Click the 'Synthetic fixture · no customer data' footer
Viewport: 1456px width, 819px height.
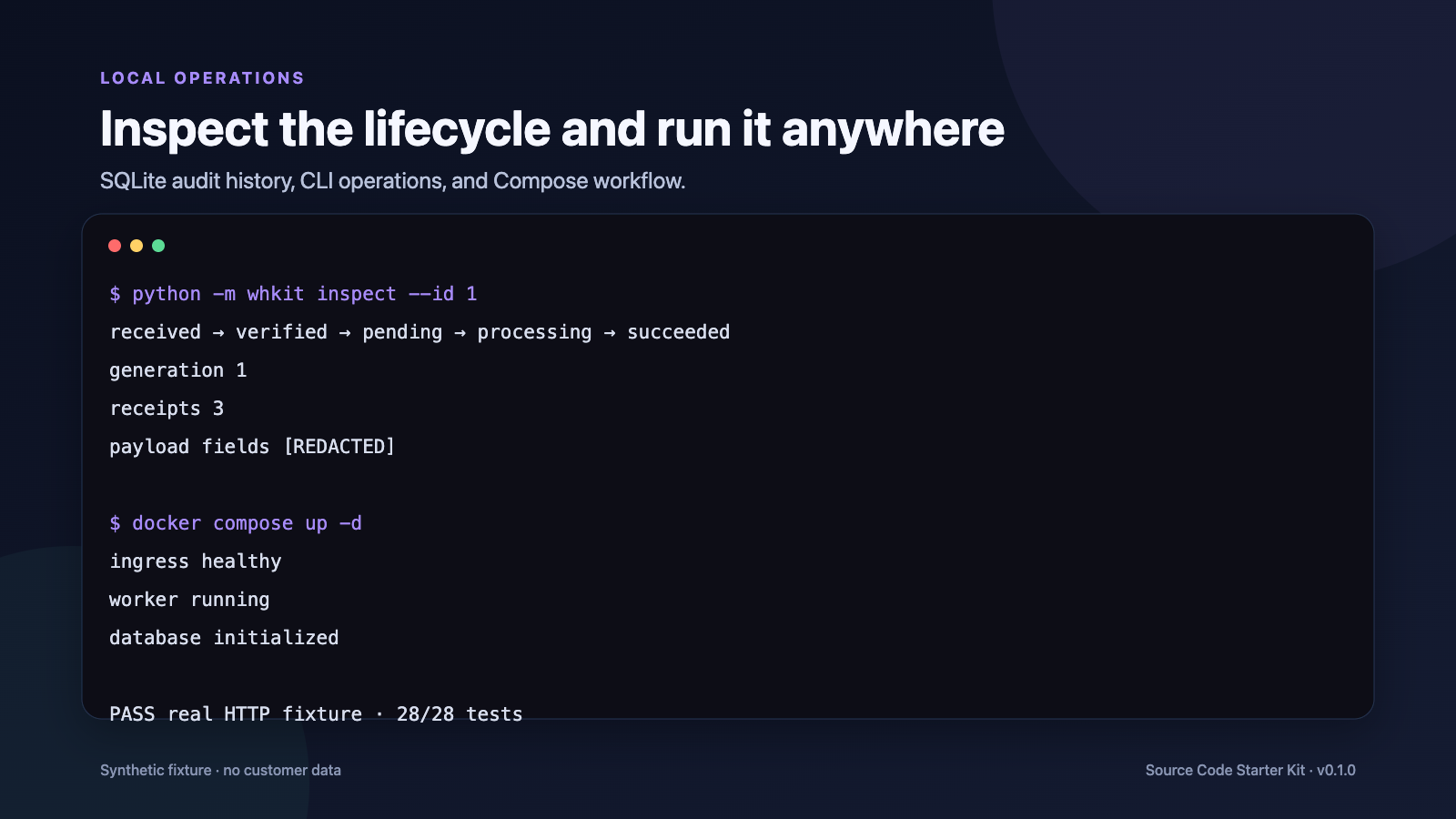tap(220, 770)
